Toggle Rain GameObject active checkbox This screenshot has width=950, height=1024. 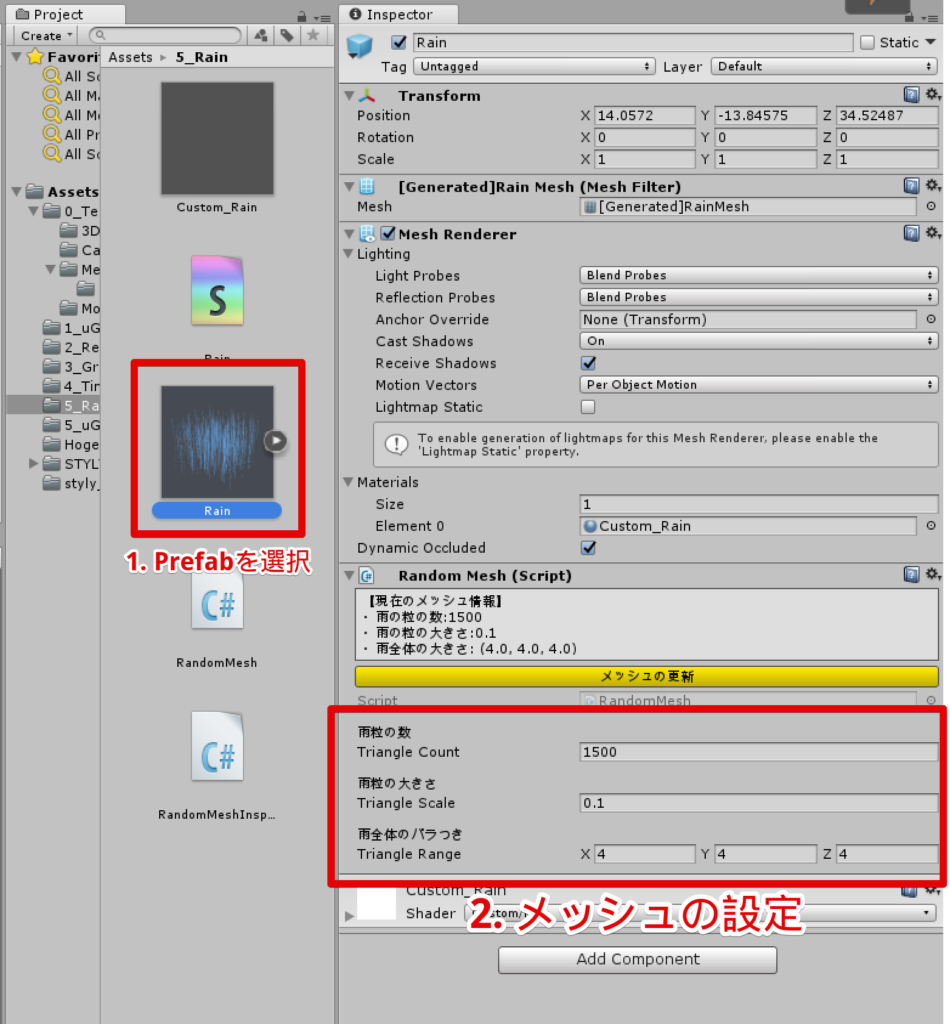pyautogui.click(x=398, y=42)
